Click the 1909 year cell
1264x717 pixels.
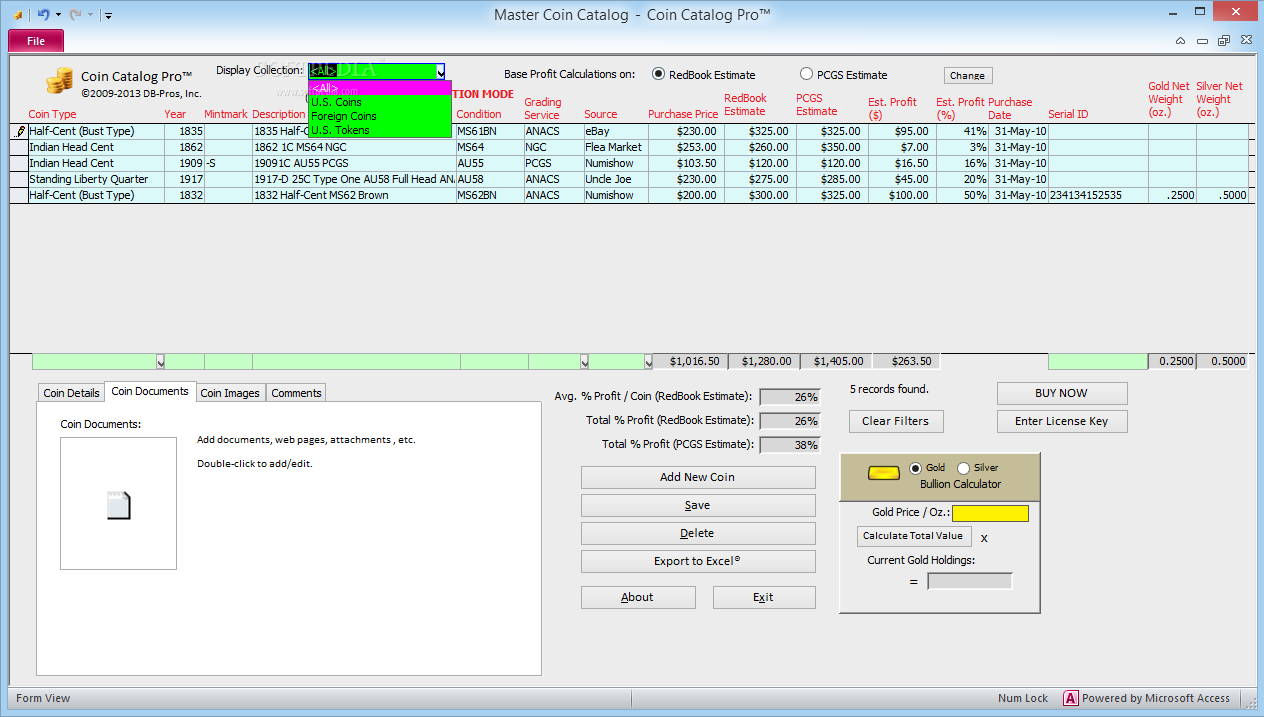184,163
